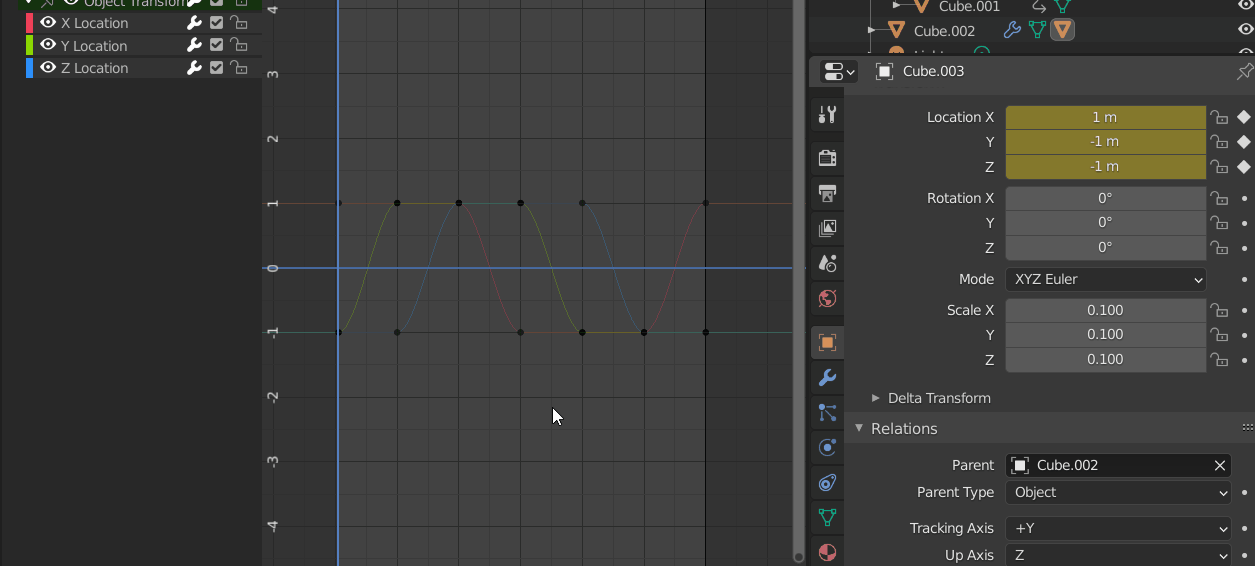The height and width of the screenshot is (566, 1255).
Task: Open the Object properties tab
Action: (x=827, y=342)
